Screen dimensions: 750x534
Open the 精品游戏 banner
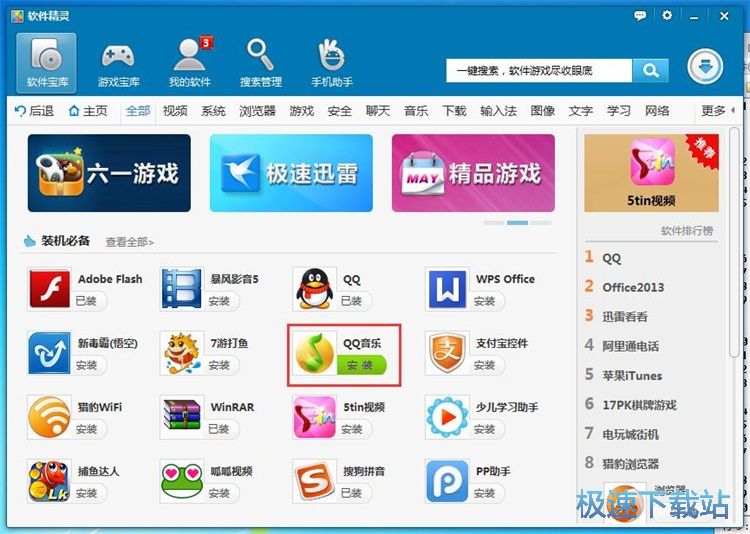coord(473,173)
